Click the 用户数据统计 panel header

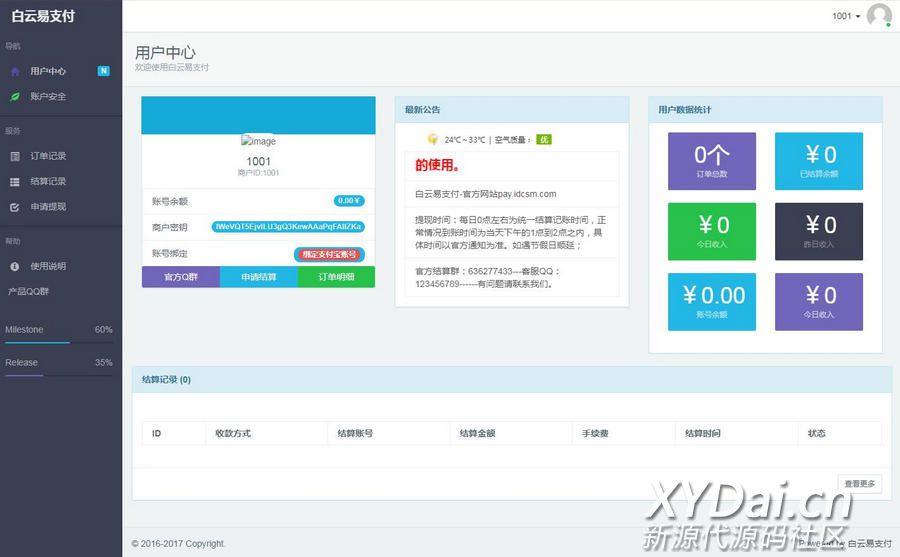[765, 110]
